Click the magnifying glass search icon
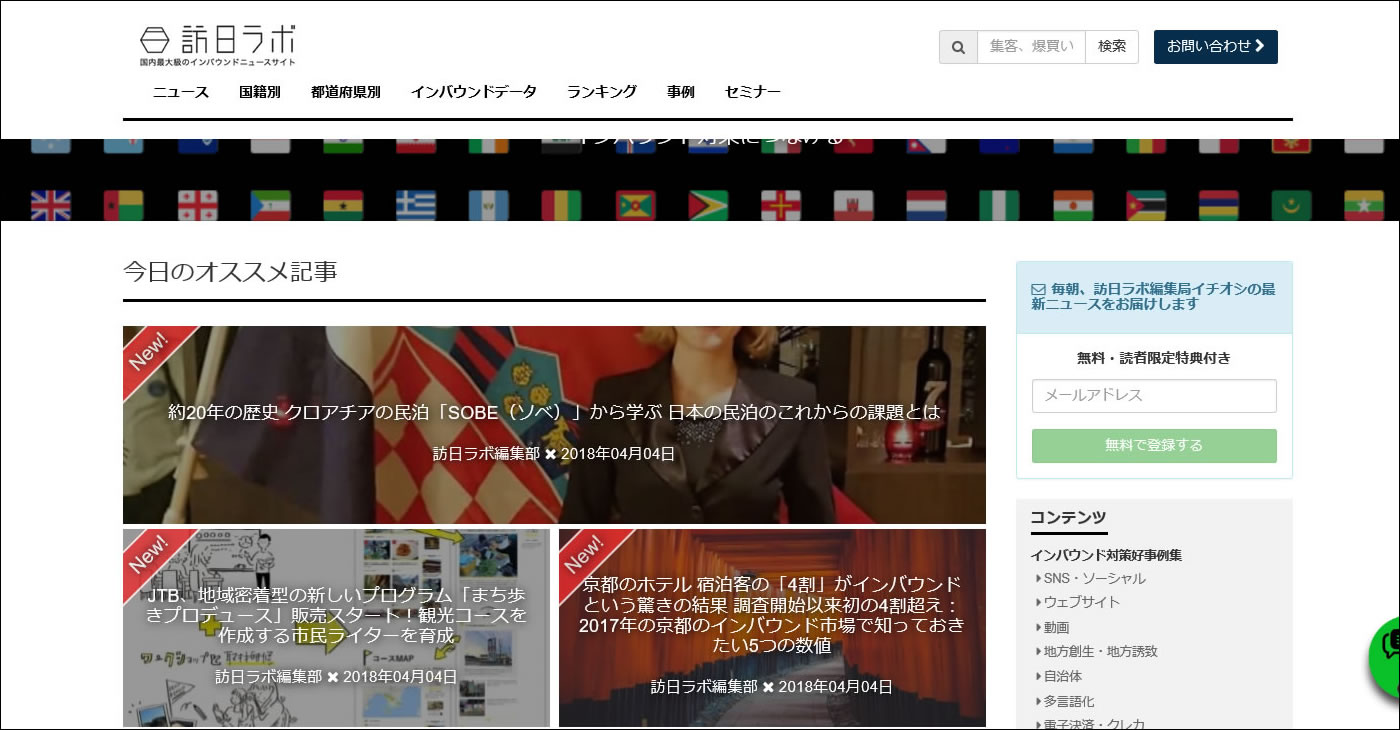The width and height of the screenshot is (1400, 730). 958,47
